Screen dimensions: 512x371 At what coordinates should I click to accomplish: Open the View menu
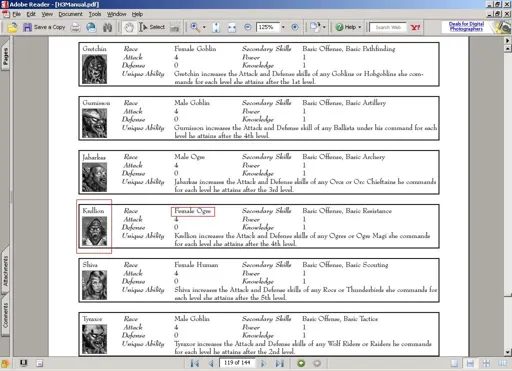47,14
